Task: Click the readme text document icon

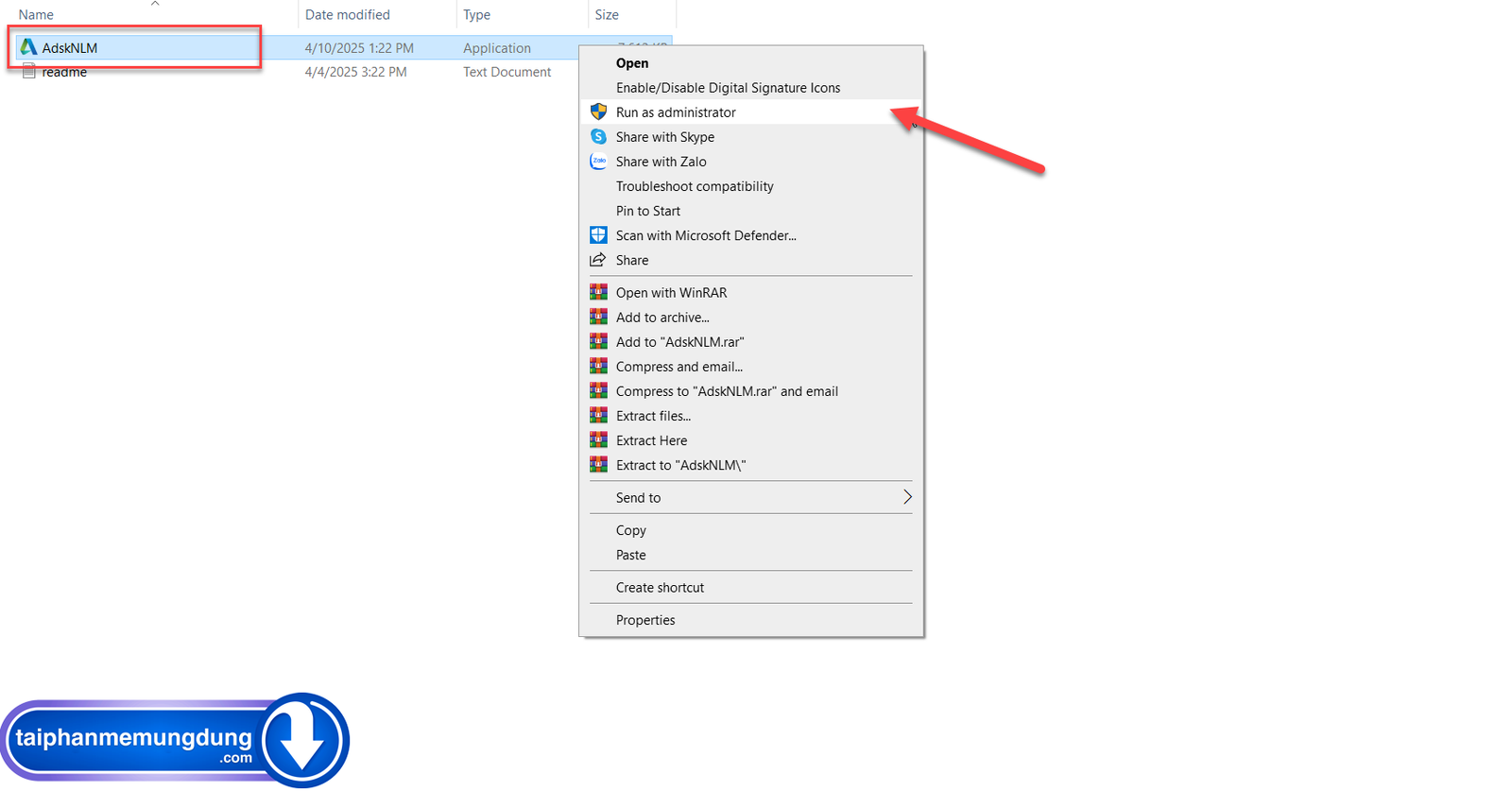Action: [28, 72]
